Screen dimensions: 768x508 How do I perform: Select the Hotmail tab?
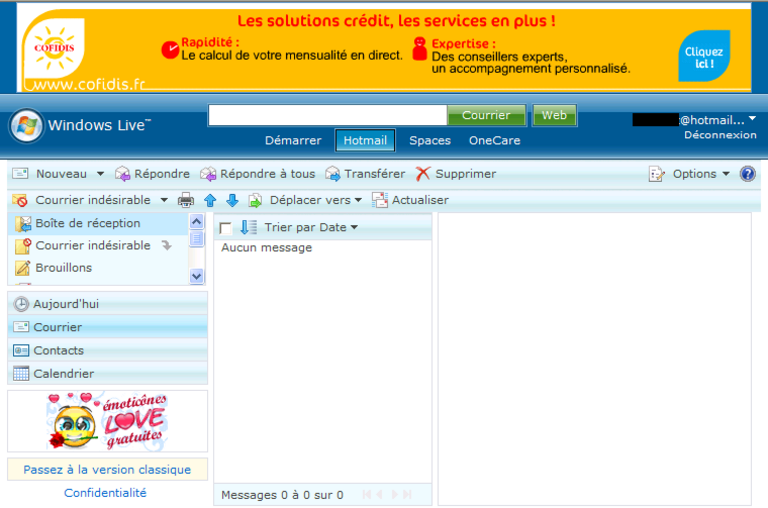coord(365,141)
